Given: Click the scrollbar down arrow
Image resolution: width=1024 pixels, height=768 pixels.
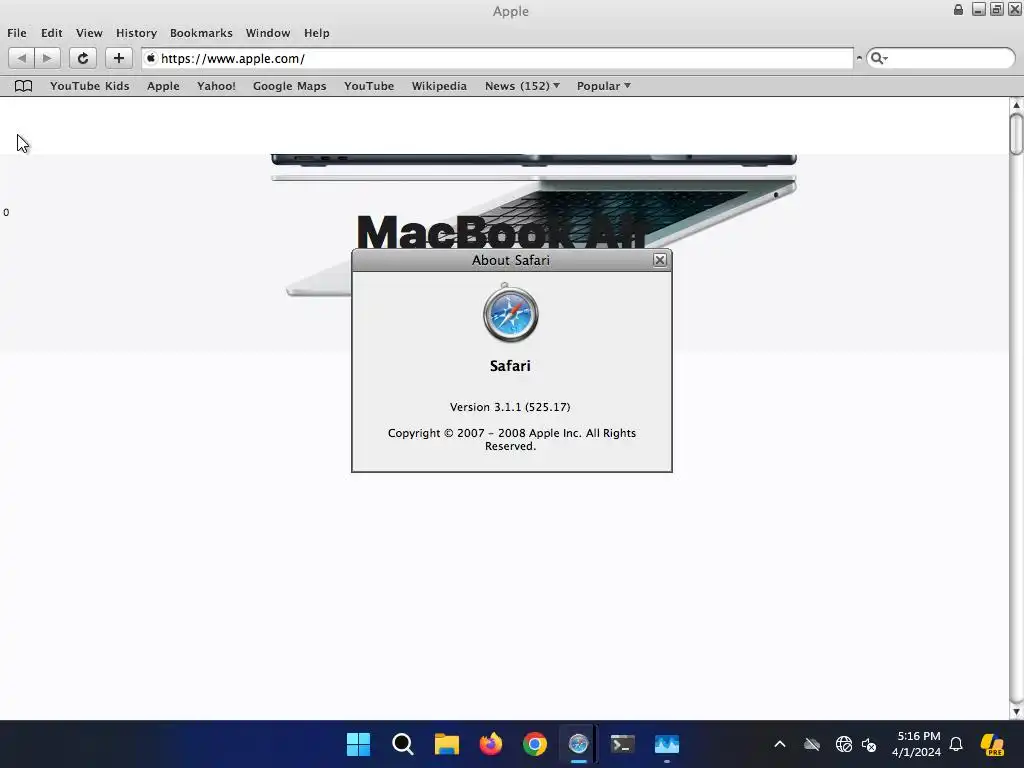Looking at the screenshot, I should tap(1016, 711).
